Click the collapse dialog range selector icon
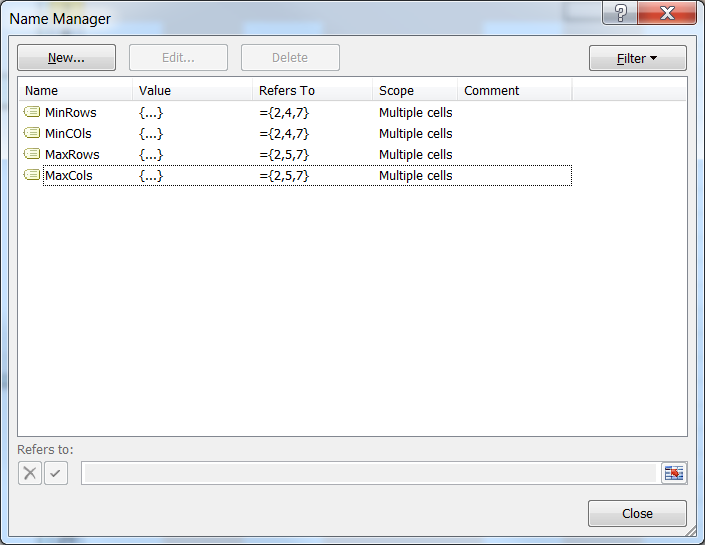Image resolution: width=705 pixels, height=545 pixels. point(673,473)
